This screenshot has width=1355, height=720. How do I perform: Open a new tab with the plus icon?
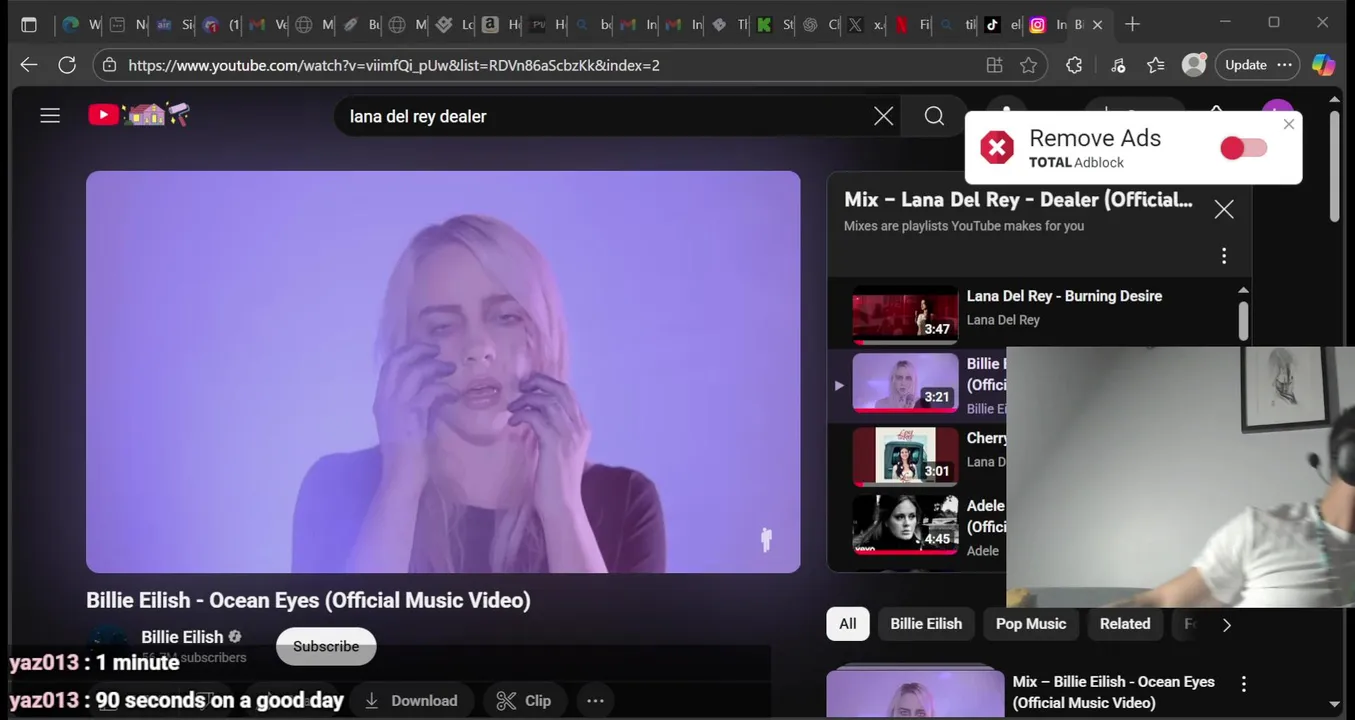[1132, 24]
